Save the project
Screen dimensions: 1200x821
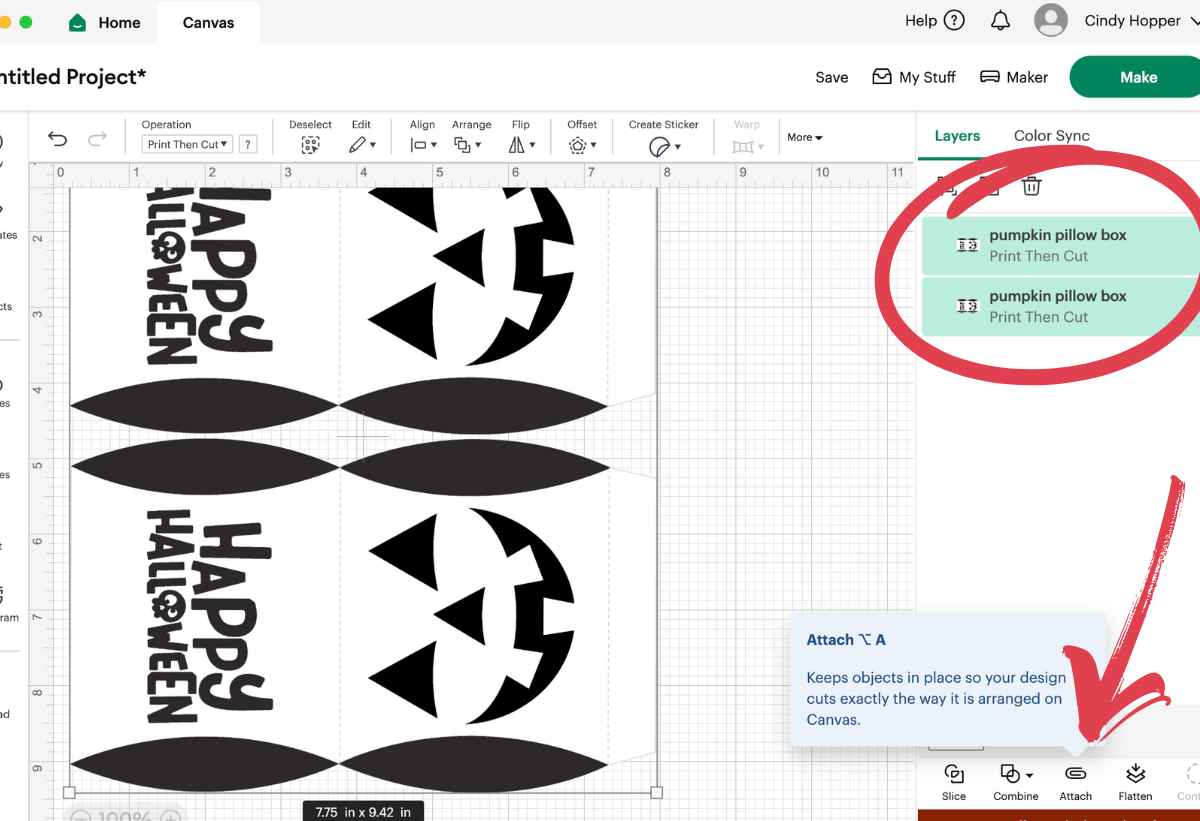coord(831,77)
